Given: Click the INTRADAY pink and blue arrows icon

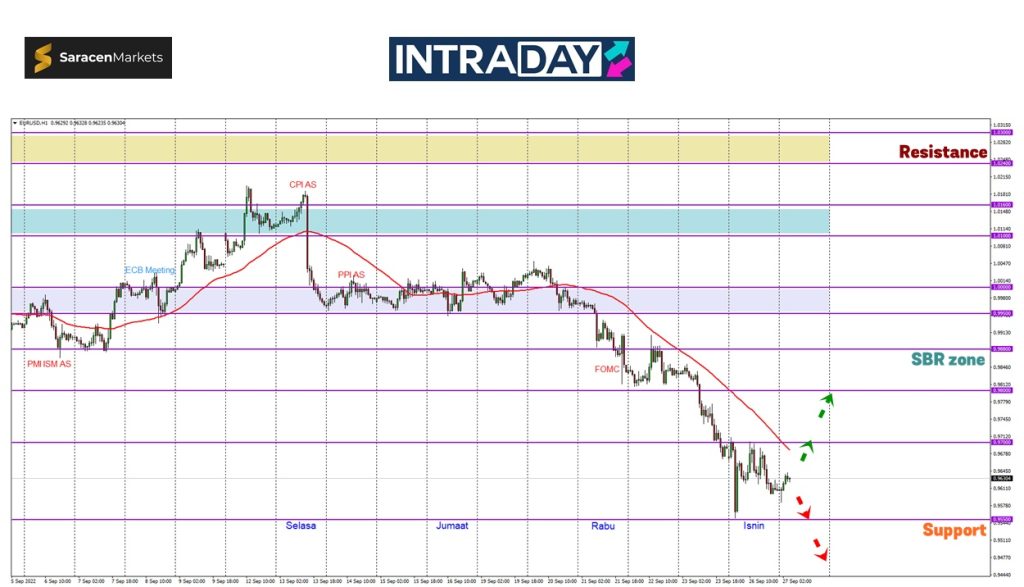Looking at the screenshot, I should coord(617,58).
